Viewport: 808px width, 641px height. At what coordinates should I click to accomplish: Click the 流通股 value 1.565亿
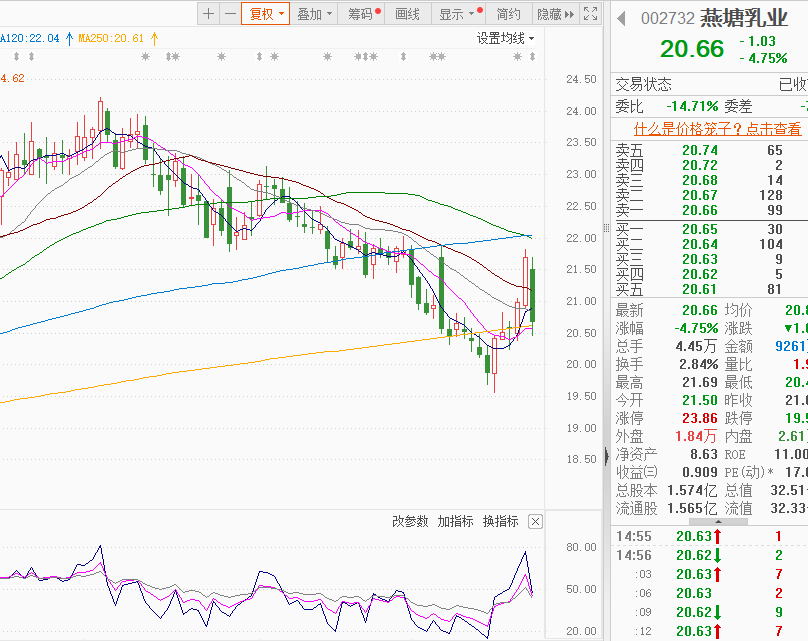[x=692, y=508]
